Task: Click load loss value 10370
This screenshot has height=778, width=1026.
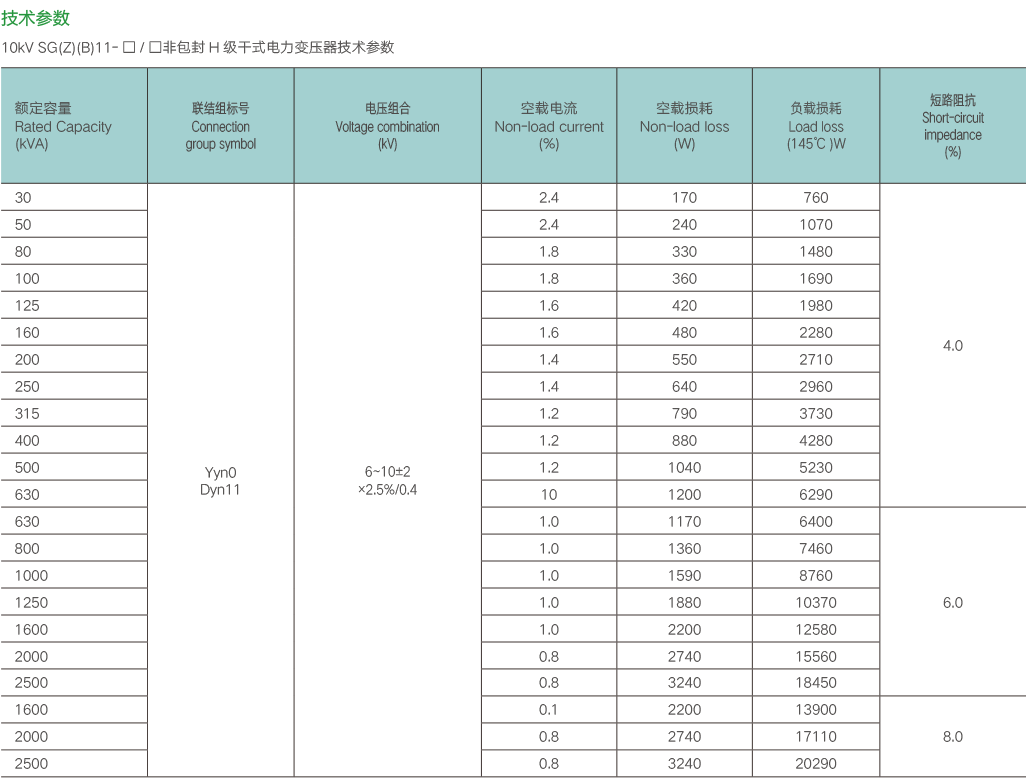Action: pos(816,603)
